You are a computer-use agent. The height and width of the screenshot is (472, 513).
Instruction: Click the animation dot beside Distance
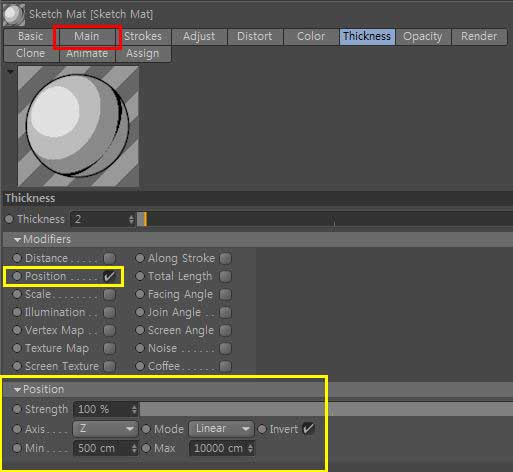(x=17, y=258)
